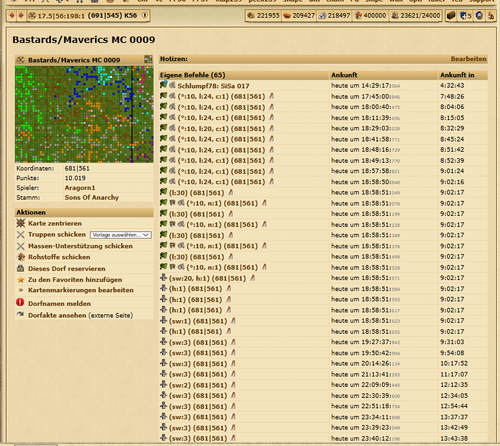Open the (sw:1) support command
500x446 pixels.
click(x=198, y=321)
